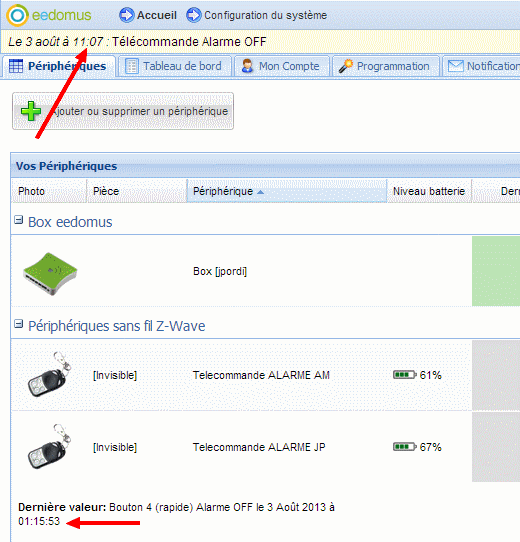Screen dimensions: 520x542
Task: Click the 67% battery level icon
Action: tap(405, 447)
